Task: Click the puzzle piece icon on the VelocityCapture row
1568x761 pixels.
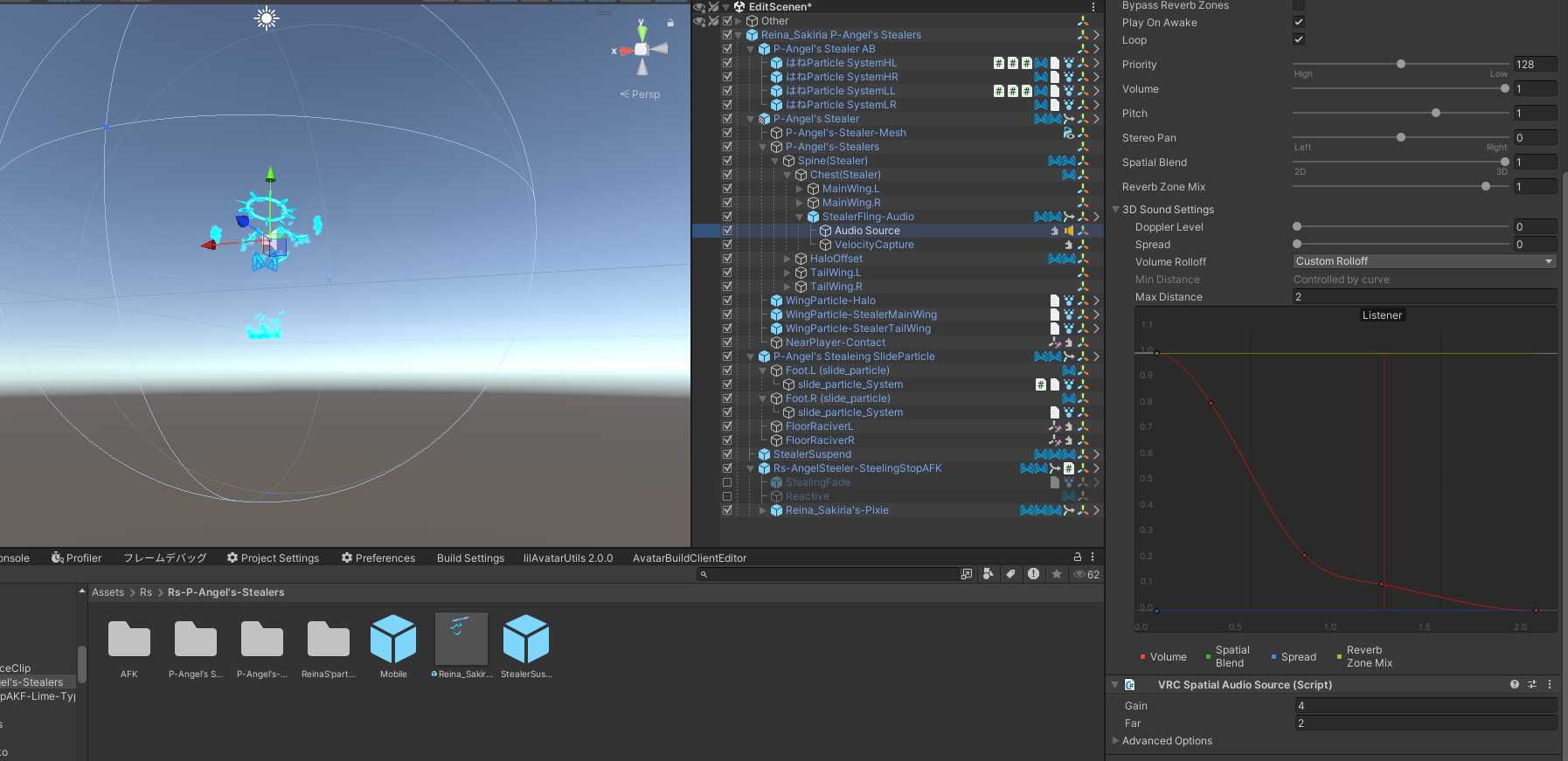Action: (1068, 245)
